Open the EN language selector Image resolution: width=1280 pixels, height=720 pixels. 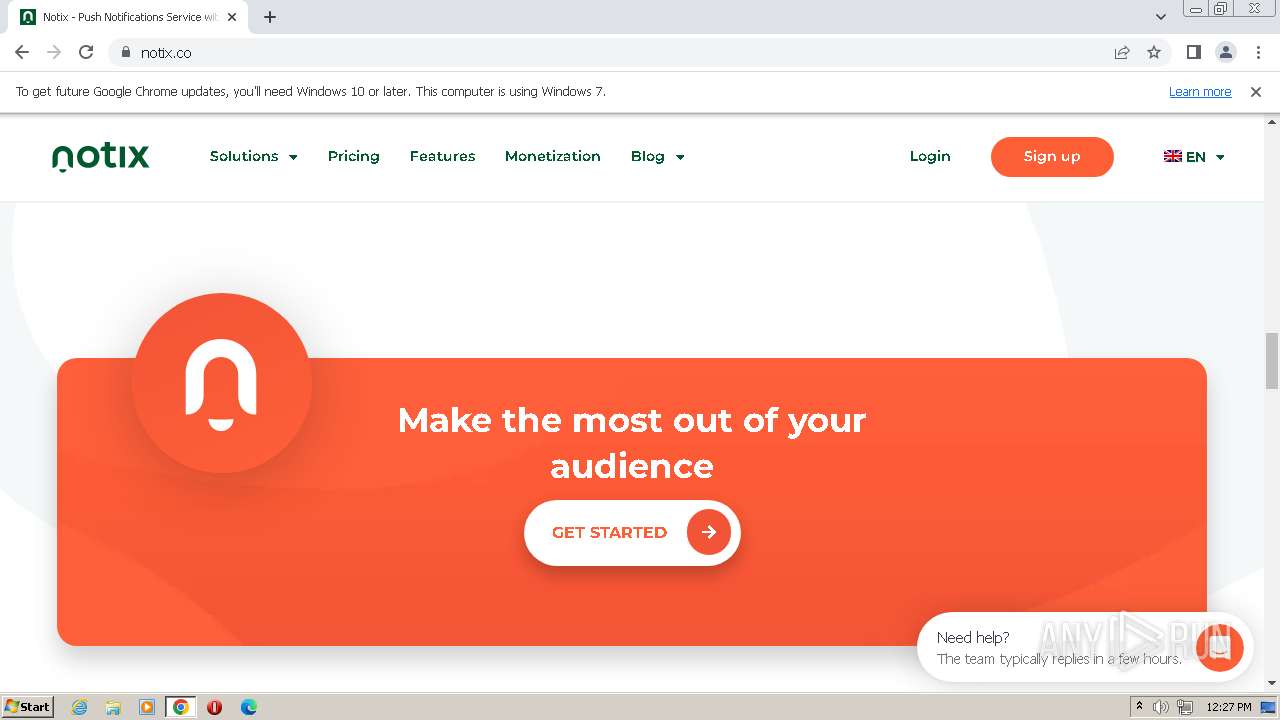pos(1195,157)
